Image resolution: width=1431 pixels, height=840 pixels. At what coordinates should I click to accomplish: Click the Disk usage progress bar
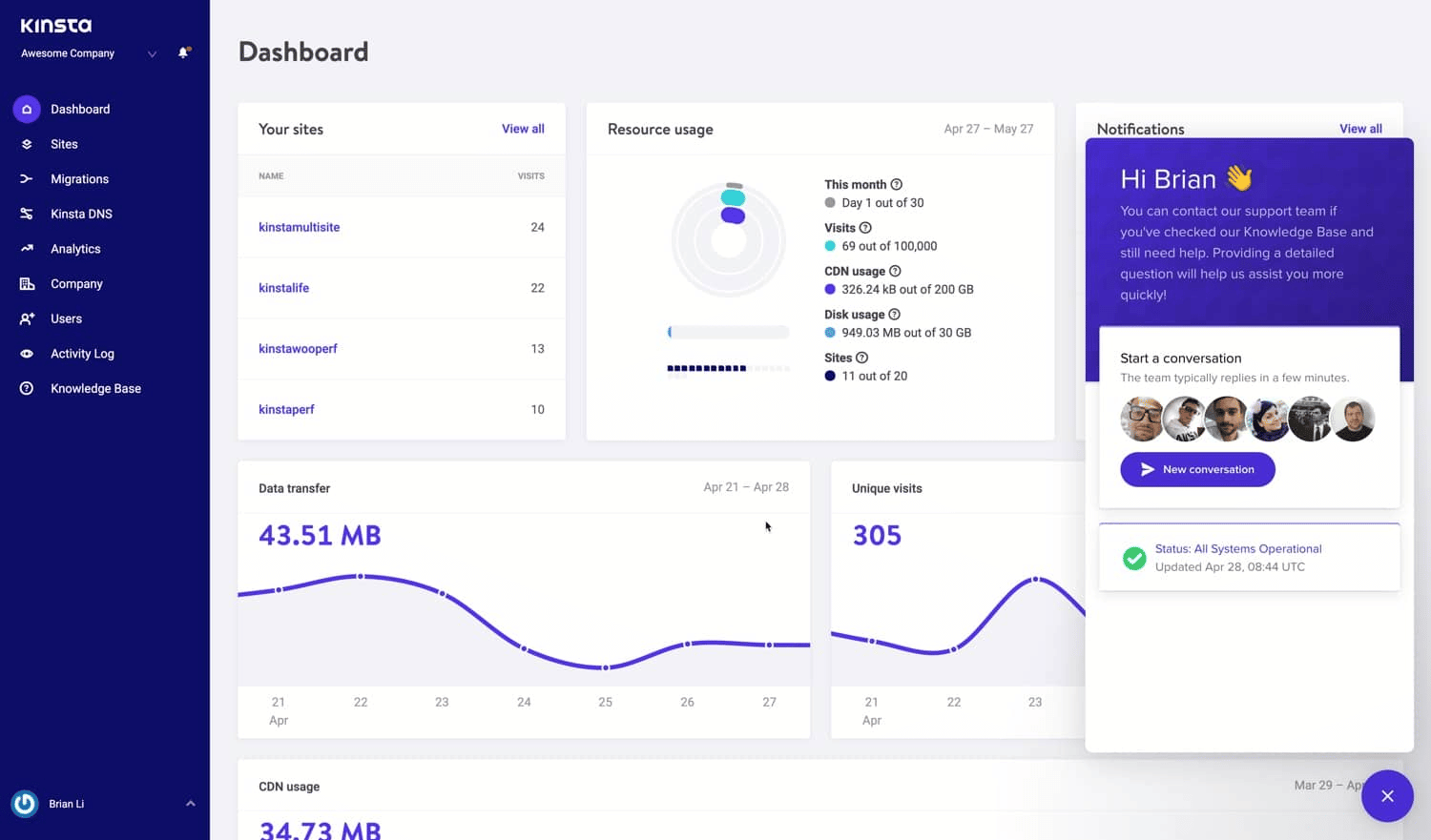click(x=728, y=332)
